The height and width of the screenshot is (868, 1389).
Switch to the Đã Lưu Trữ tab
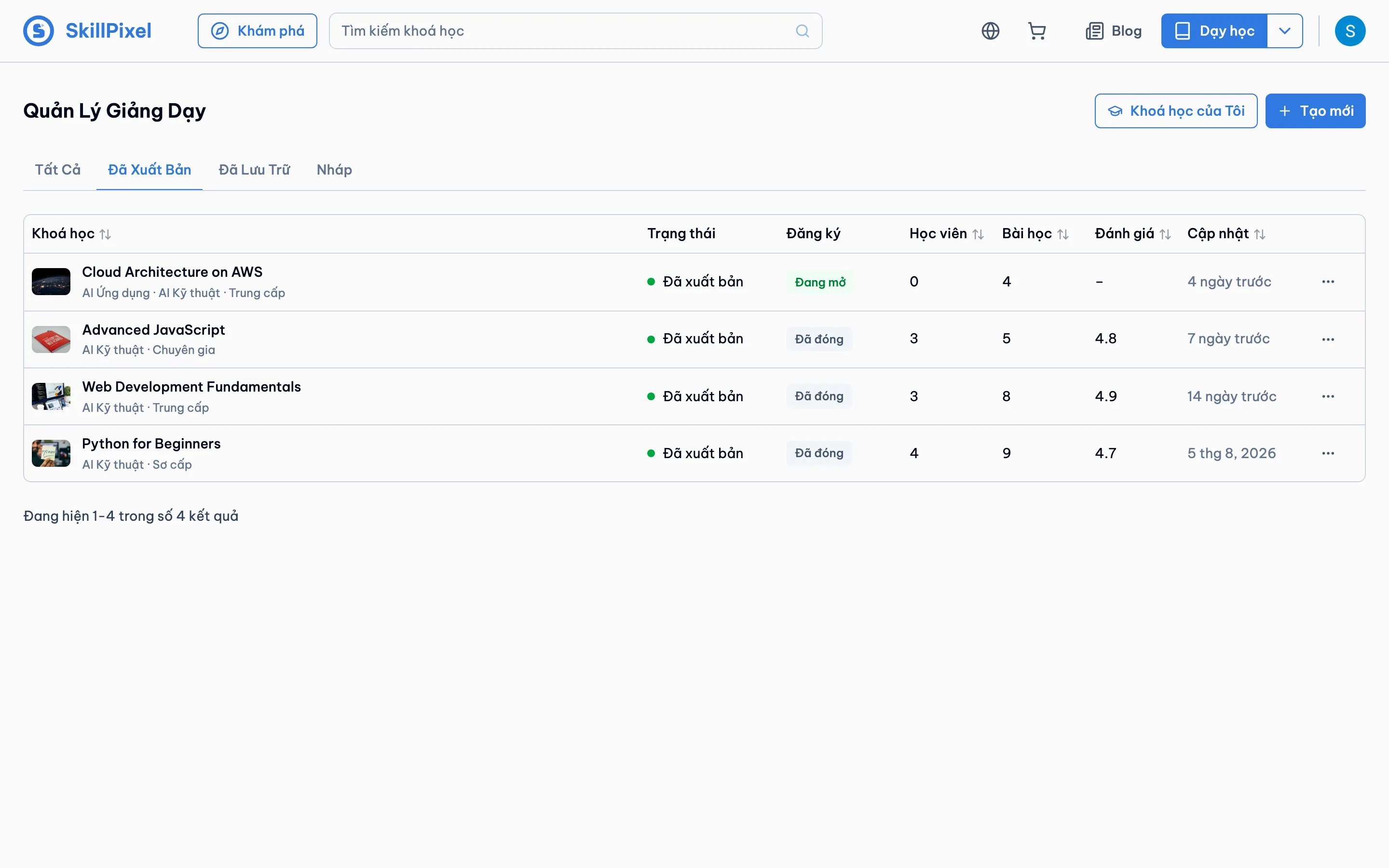254,170
